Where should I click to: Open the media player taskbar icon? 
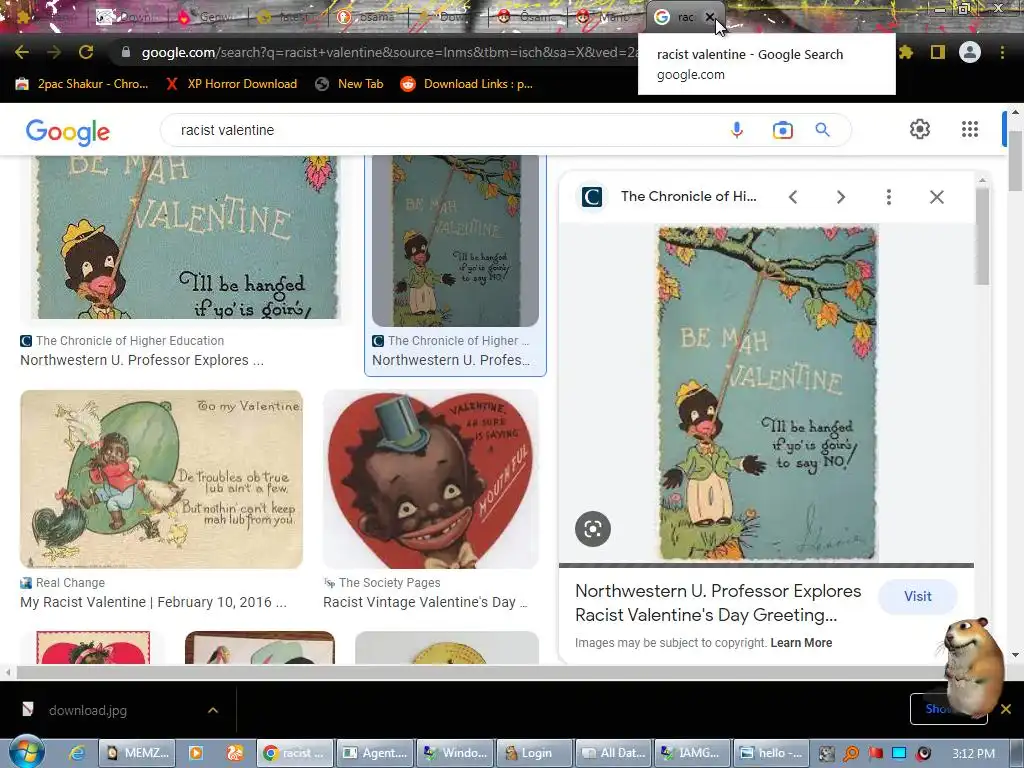tap(195, 753)
